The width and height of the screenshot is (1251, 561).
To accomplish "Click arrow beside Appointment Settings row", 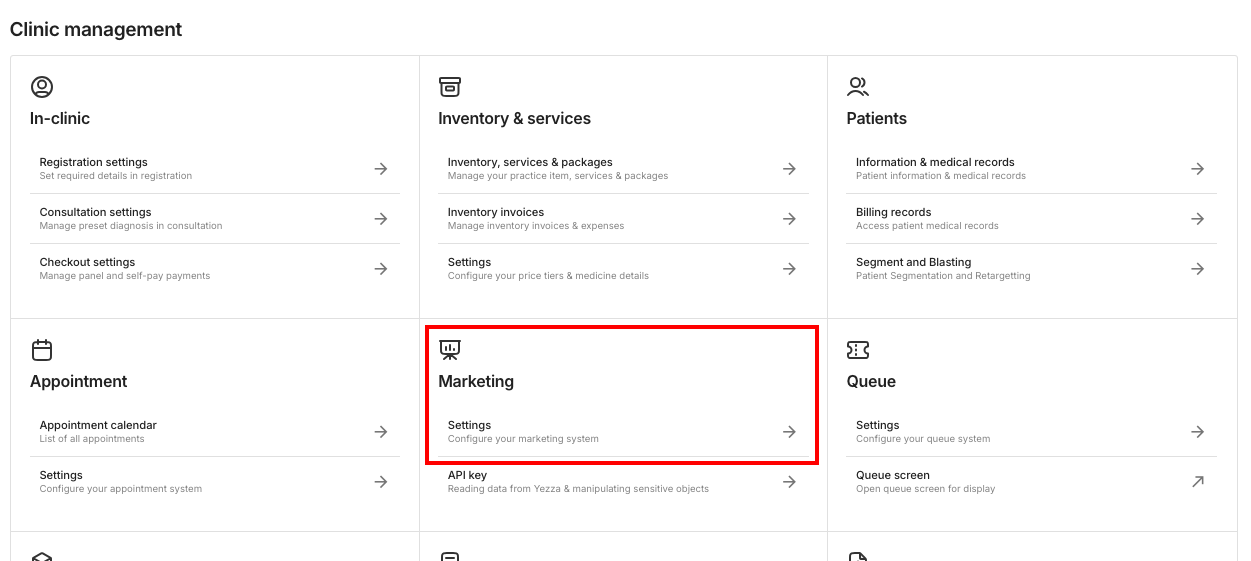I will pos(381,482).
